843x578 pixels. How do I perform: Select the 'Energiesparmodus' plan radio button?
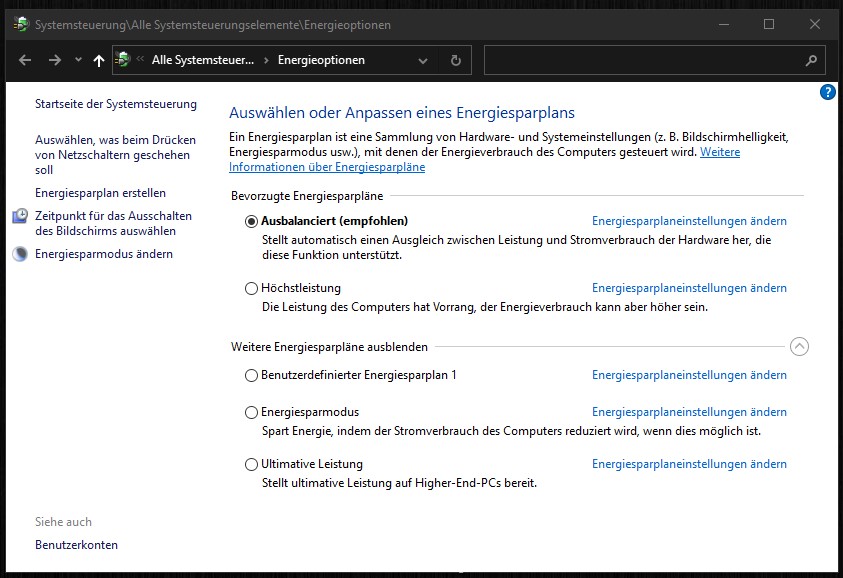251,413
